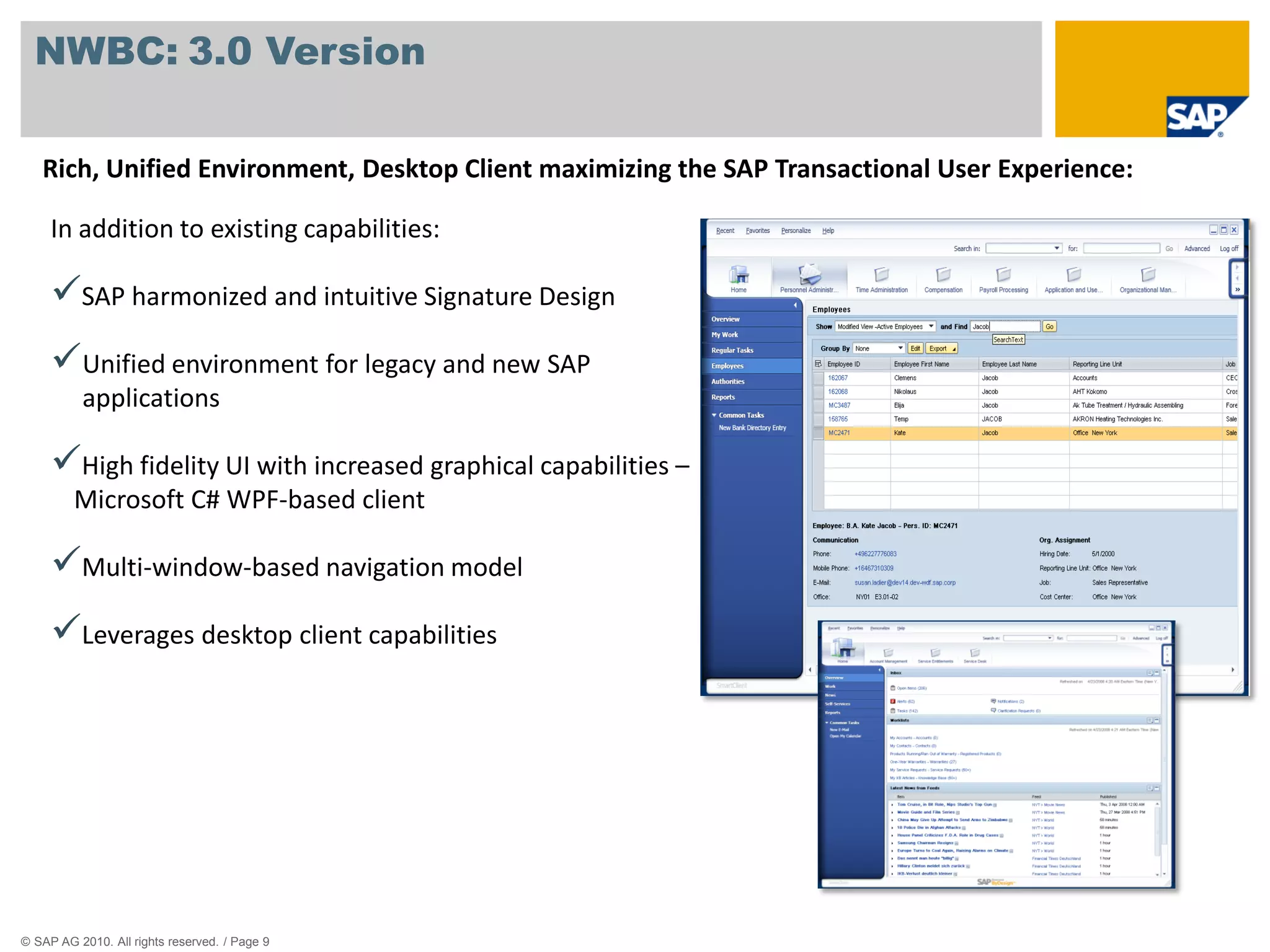Open the Personalize menu
1270x952 pixels.
(796, 231)
